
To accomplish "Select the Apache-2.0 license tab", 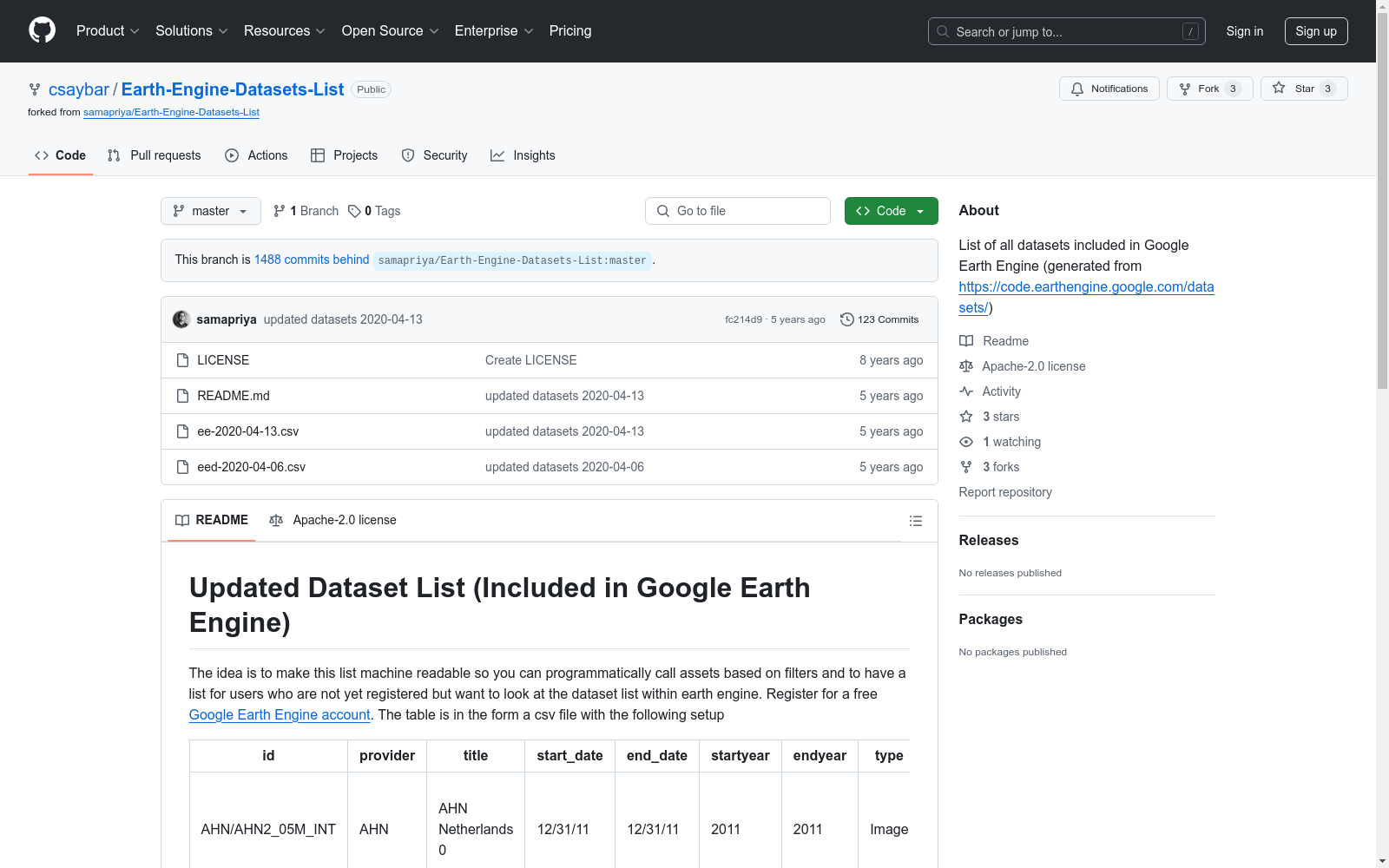I will [332, 520].
